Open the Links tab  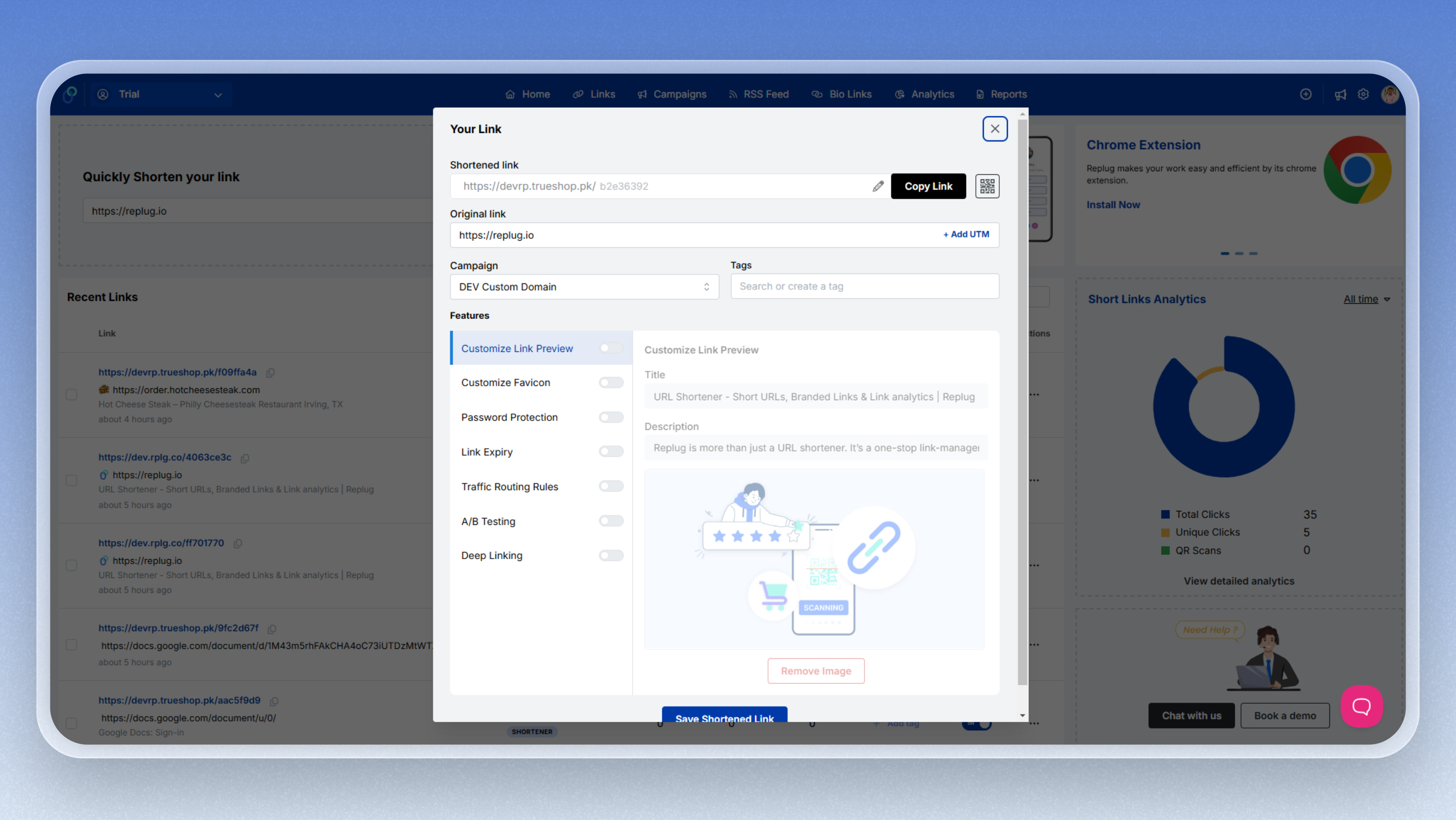tap(593, 94)
